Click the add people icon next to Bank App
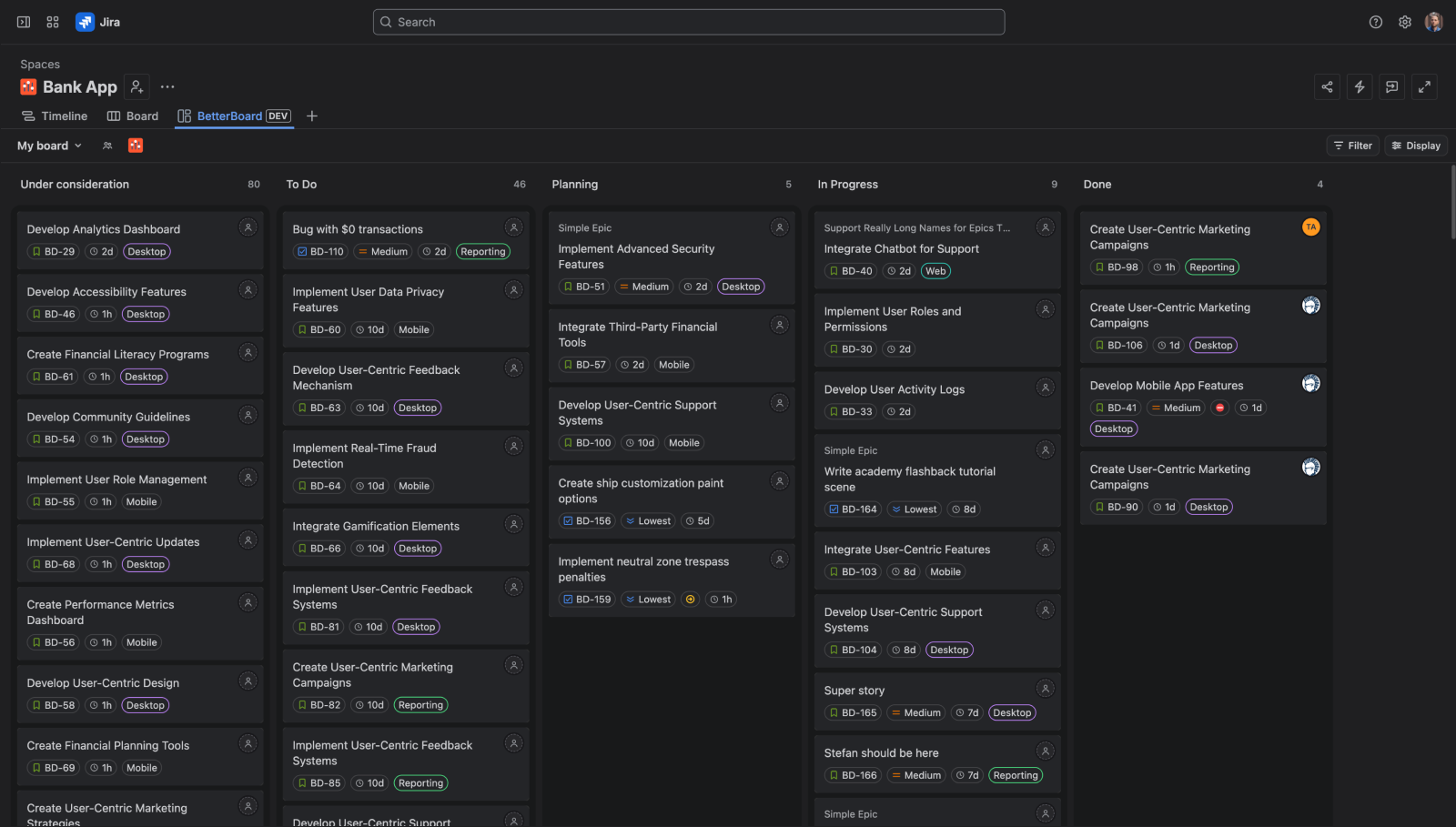The width and height of the screenshot is (1456, 827). [136, 86]
